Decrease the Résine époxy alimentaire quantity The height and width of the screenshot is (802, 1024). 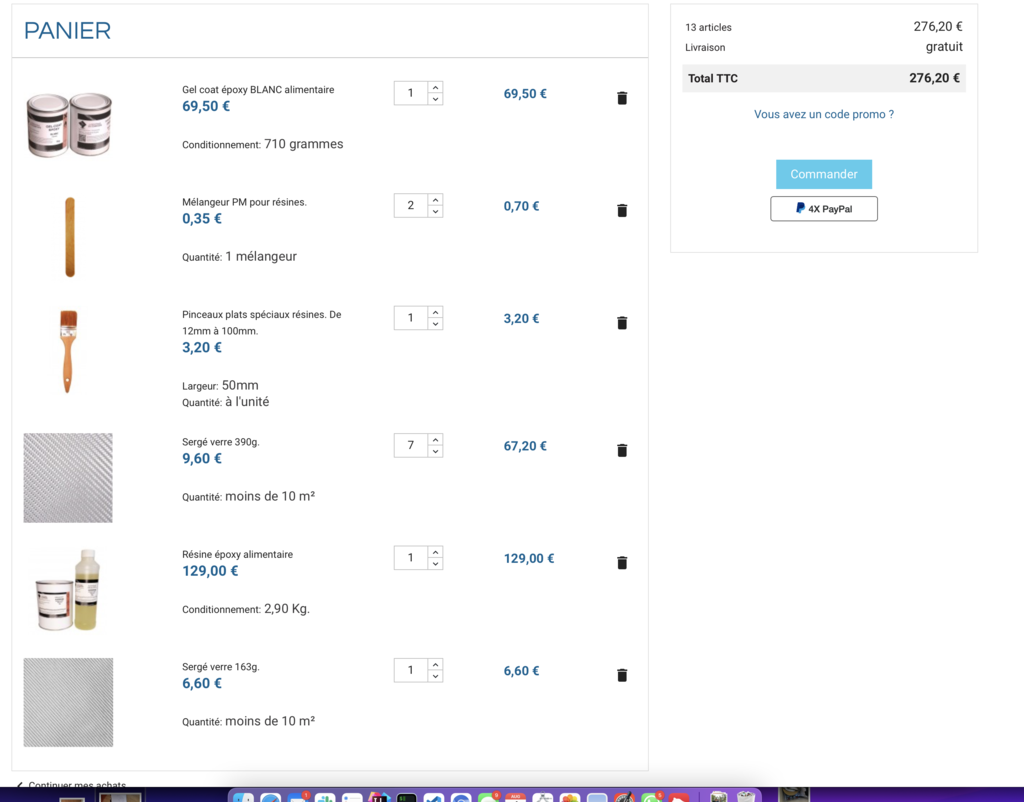[436, 563]
